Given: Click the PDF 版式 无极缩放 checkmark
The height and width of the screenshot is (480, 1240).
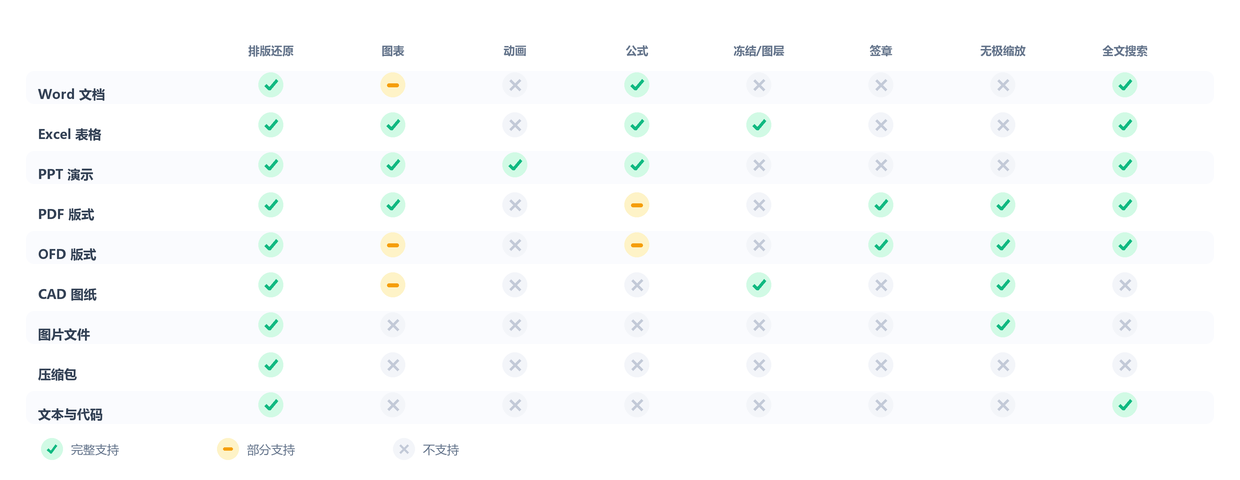Looking at the screenshot, I should coord(1003,205).
